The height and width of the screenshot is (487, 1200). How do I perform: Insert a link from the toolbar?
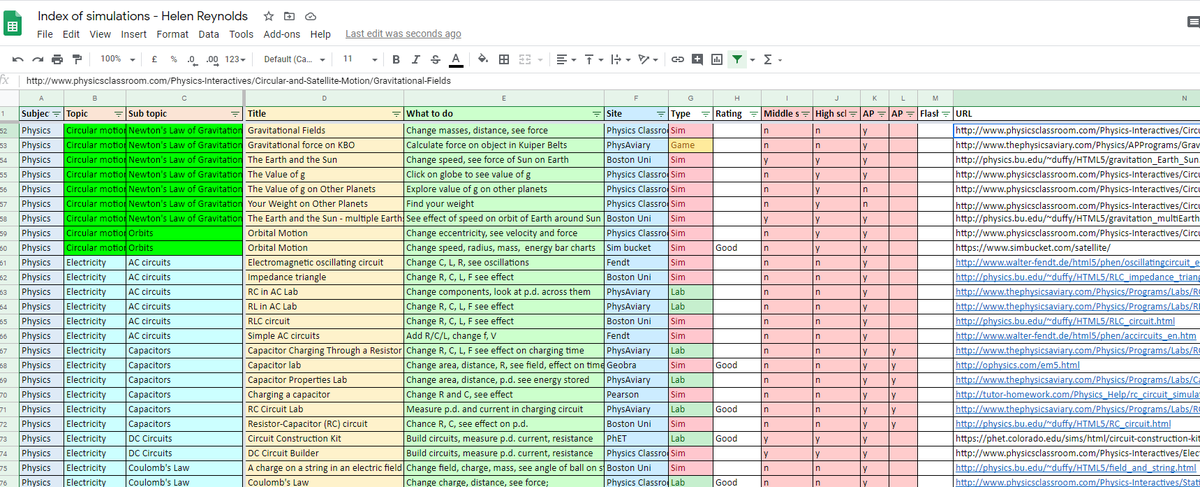click(677, 59)
